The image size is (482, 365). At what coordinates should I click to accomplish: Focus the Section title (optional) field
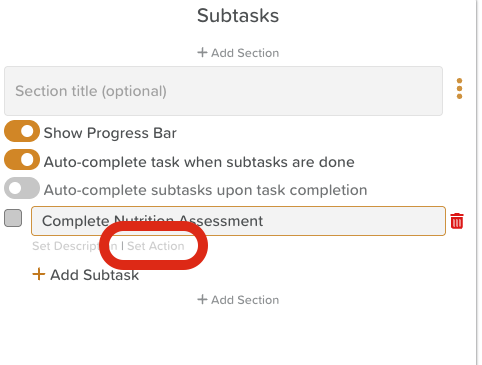(x=223, y=91)
